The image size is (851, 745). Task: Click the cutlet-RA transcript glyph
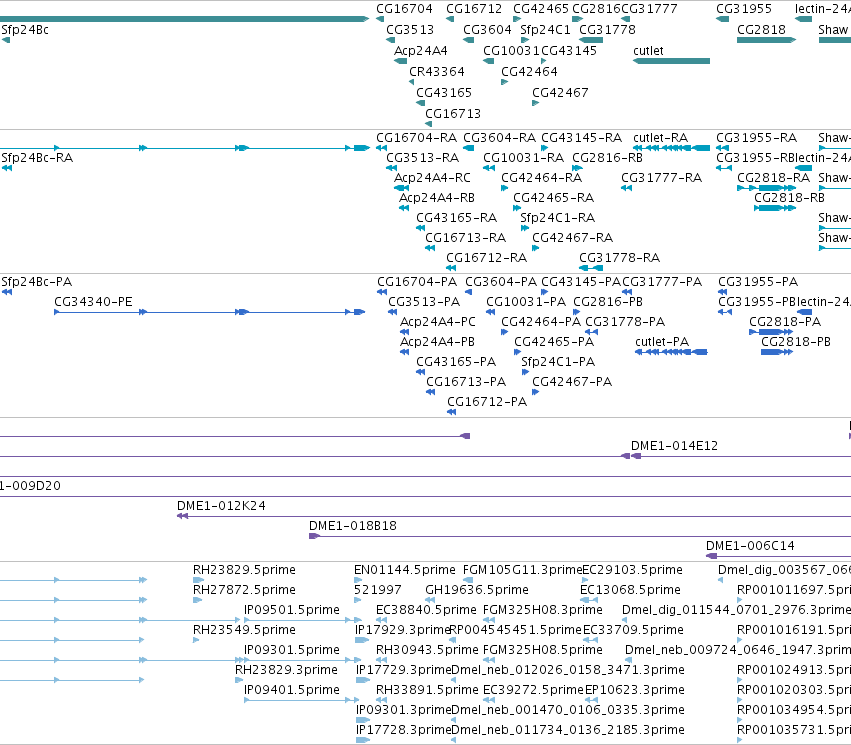pos(671,148)
